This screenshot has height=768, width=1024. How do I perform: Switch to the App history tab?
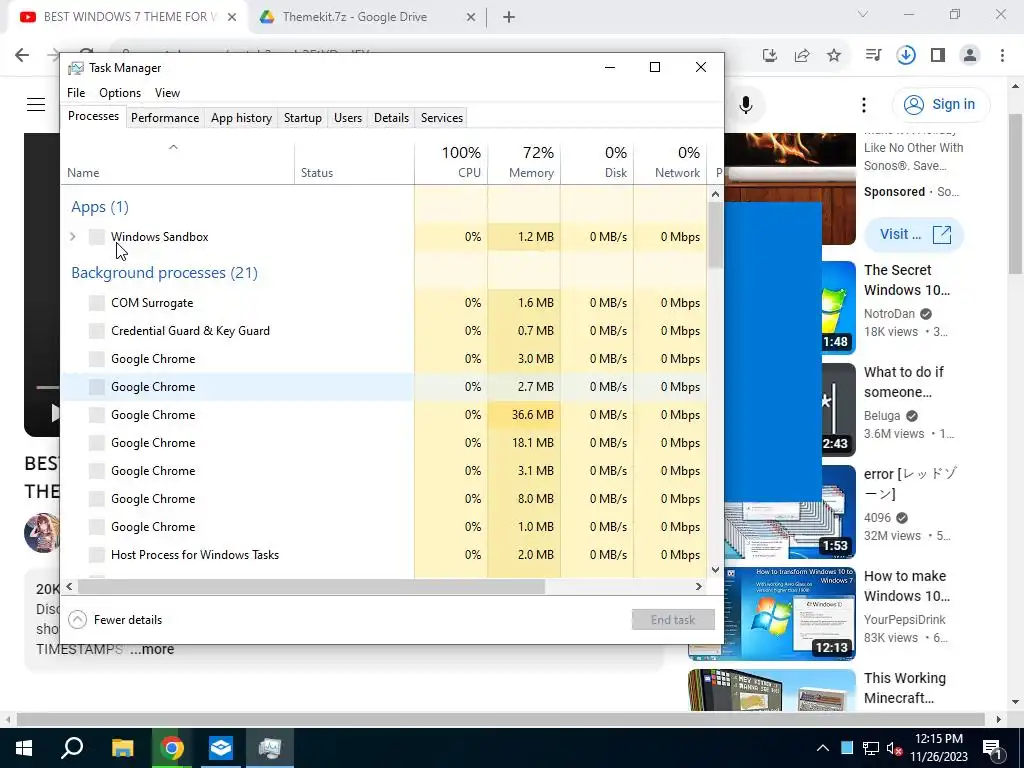pyautogui.click(x=241, y=118)
